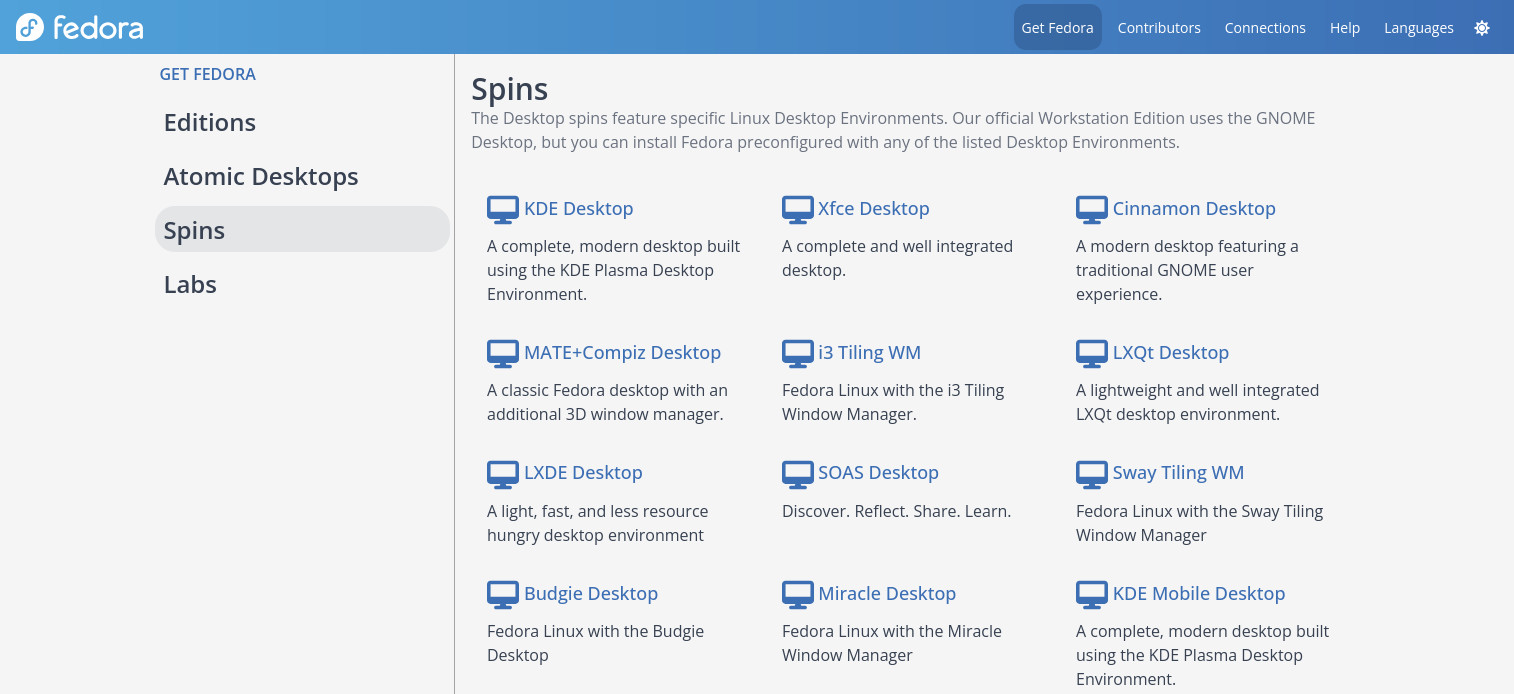Click the intro paragraph starting 'The Desktop spins feature'
Viewport: 1514px width, 694px height.
(x=893, y=130)
